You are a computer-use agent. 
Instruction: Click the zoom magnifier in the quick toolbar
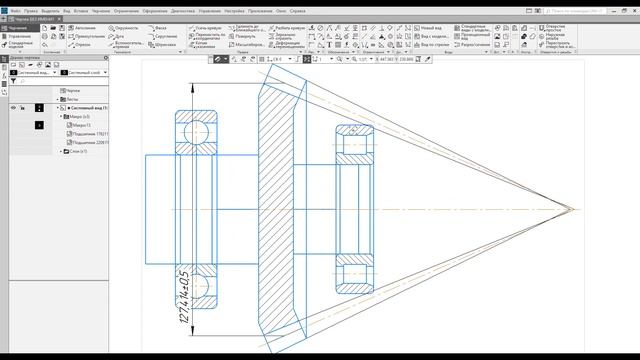click(339, 59)
